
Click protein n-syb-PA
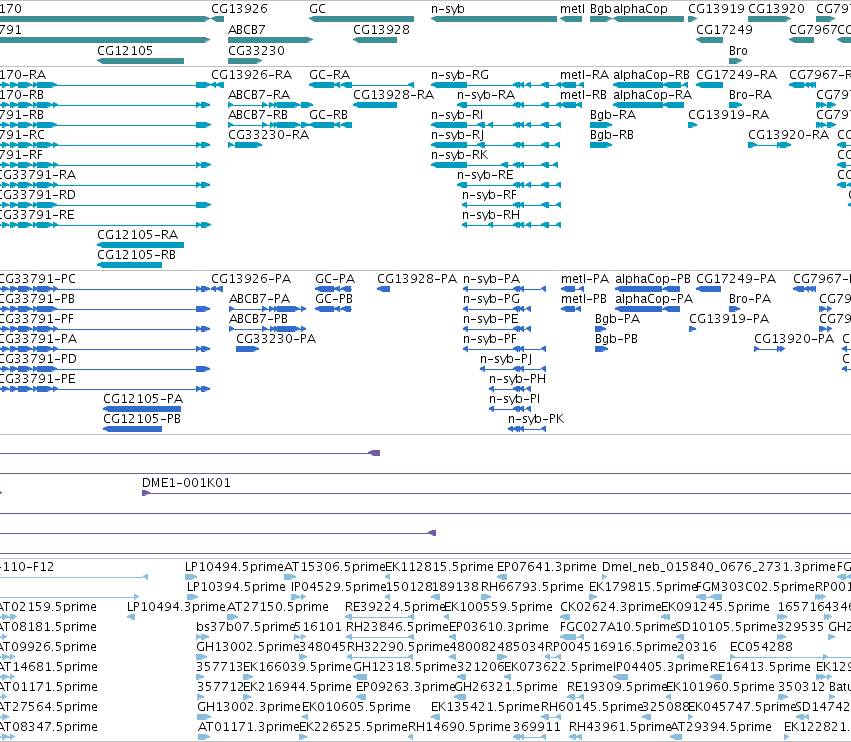click(x=491, y=279)
